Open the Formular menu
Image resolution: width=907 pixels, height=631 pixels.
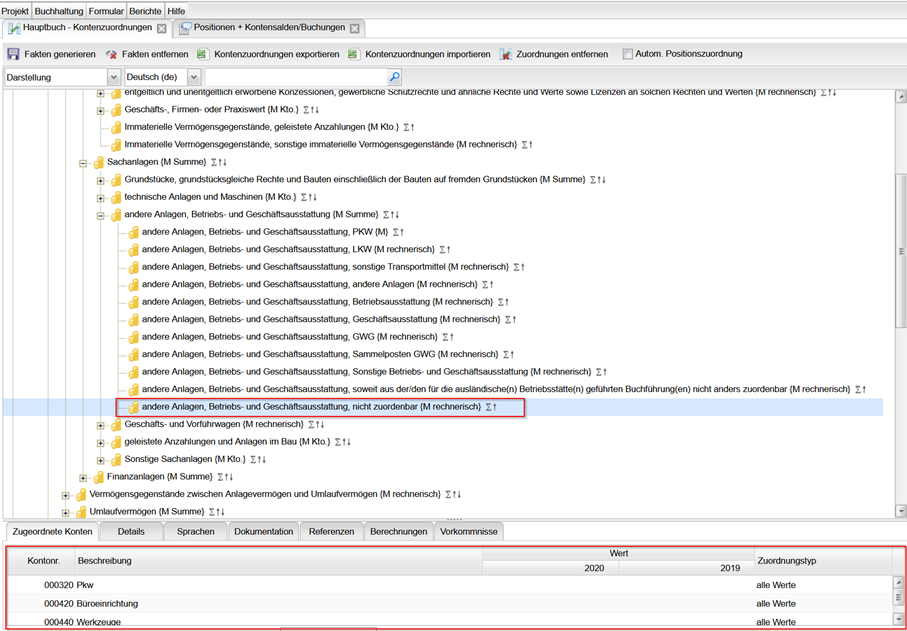106,11
